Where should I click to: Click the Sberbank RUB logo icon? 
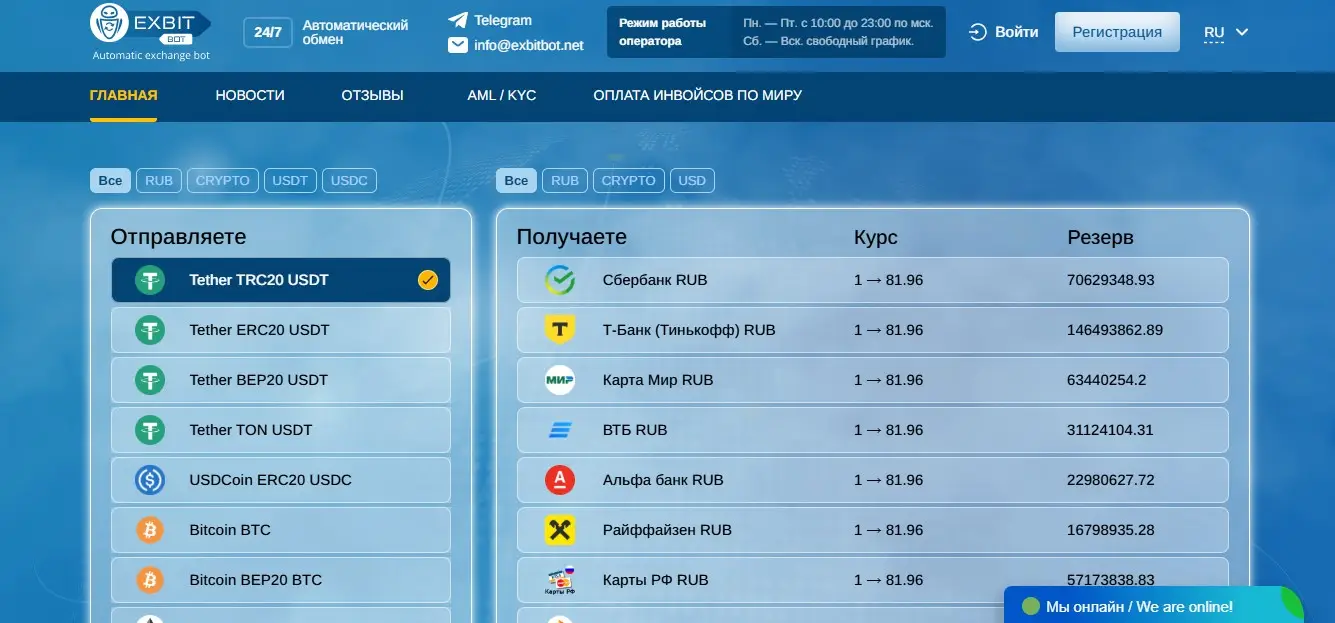tap(559, 280)
